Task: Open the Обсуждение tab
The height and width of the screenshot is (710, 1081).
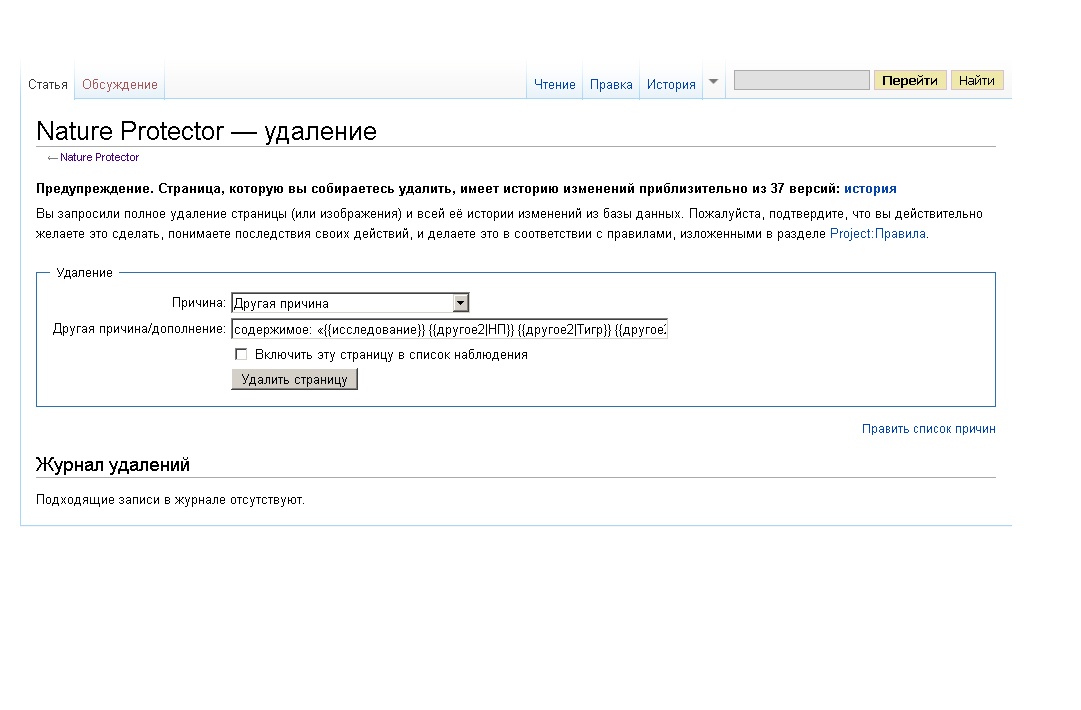Action: (120, 85)
